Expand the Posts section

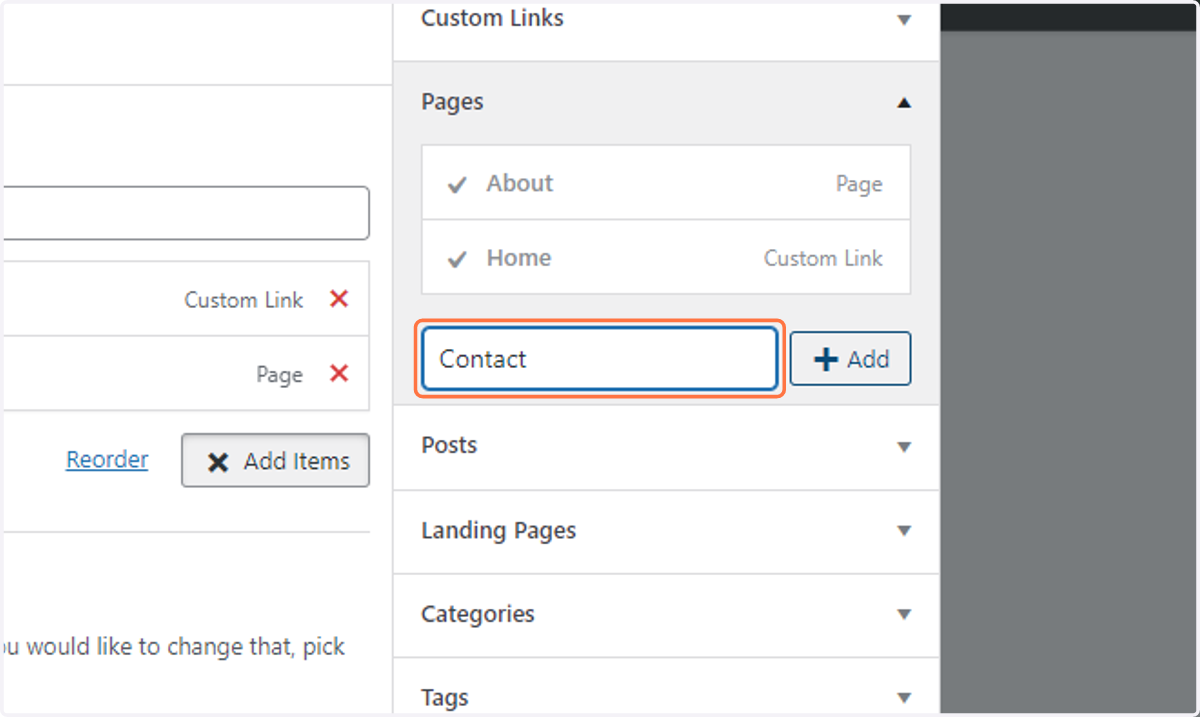point(904,446)
